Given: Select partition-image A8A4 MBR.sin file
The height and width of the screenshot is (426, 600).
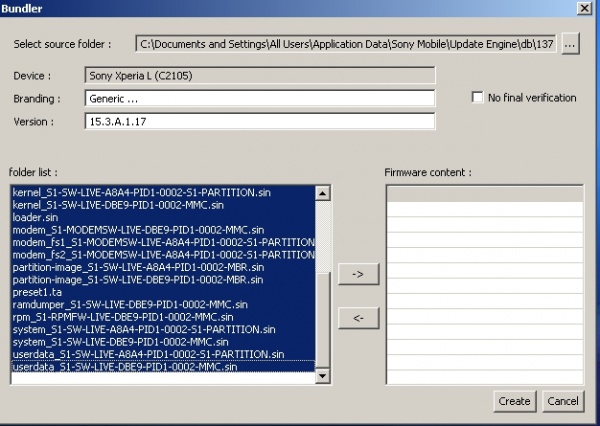Looking at the screenshot, I should click(x=163, y=267).
